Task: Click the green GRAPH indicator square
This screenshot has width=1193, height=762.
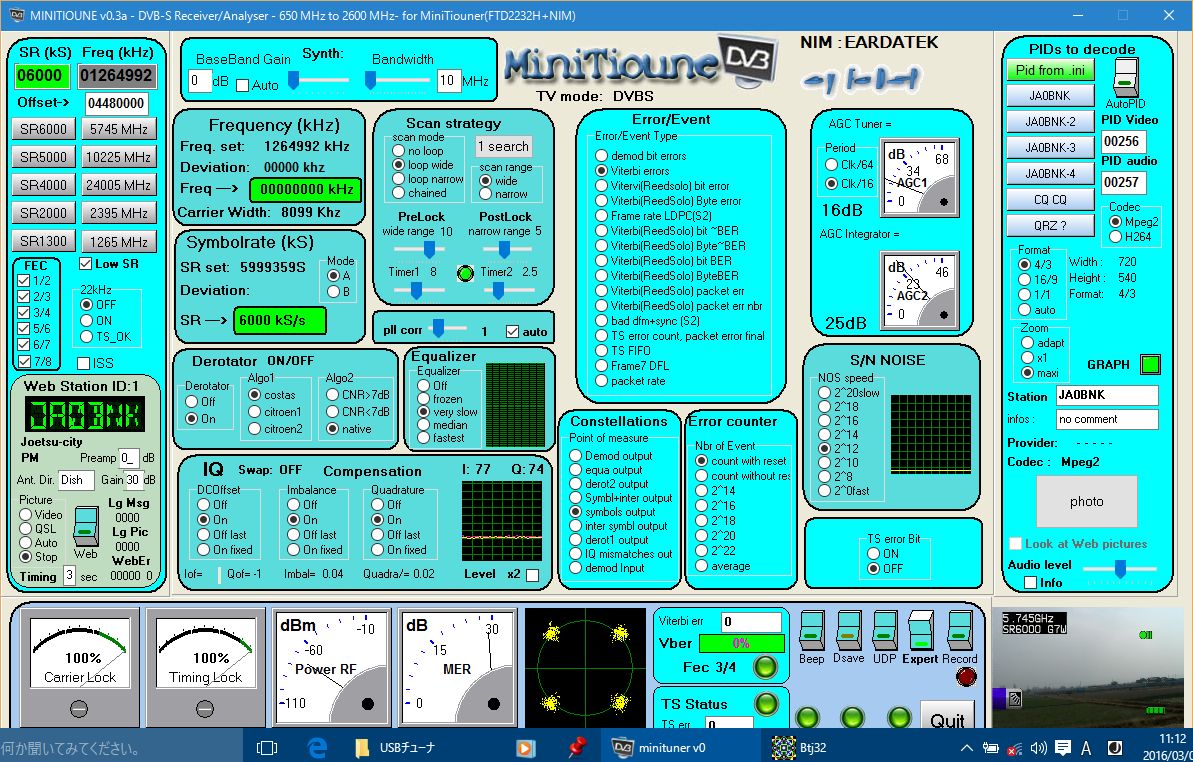Action: [1150, 364]
